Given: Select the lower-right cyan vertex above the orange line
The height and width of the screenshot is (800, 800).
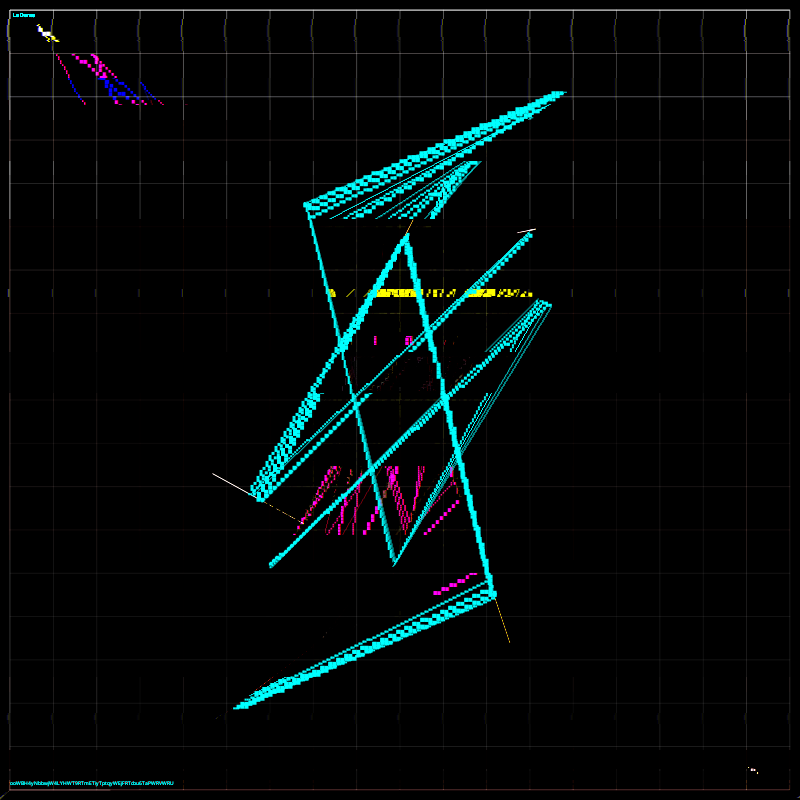Looking at the screenshot, I should tap(491, 594).
